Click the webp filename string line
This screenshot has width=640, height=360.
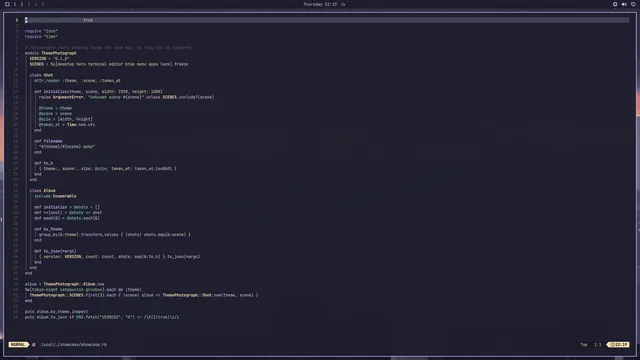[67, 147]
